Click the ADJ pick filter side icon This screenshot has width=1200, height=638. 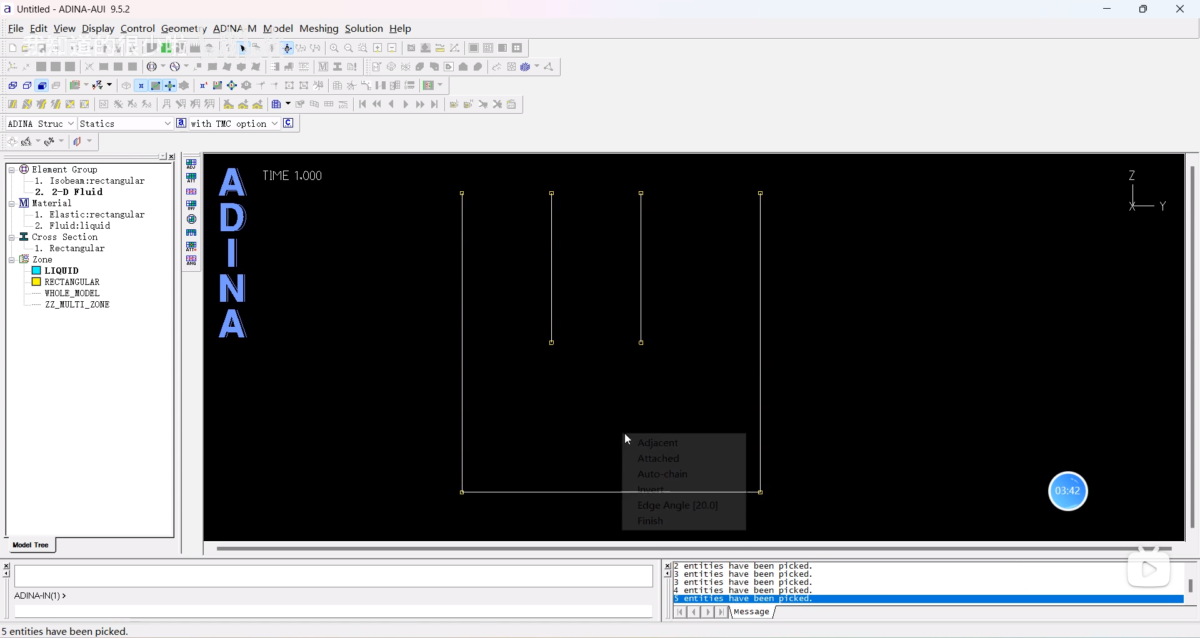point(191,164)
